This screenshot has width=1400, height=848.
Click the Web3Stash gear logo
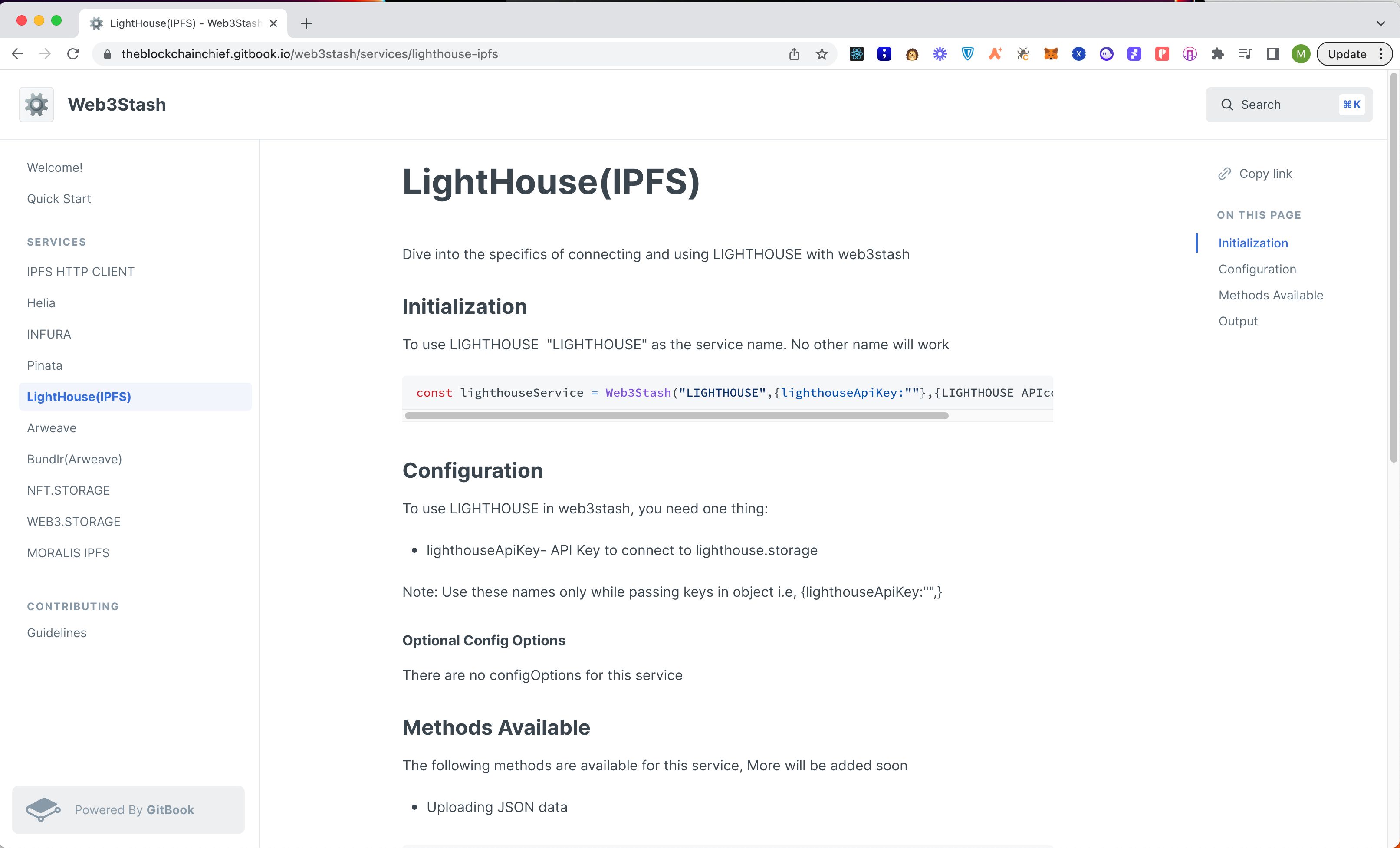click(x=36, y=105)
